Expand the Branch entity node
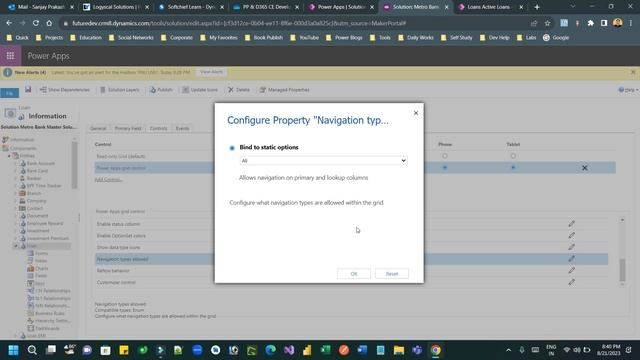 tap(16, 193)
